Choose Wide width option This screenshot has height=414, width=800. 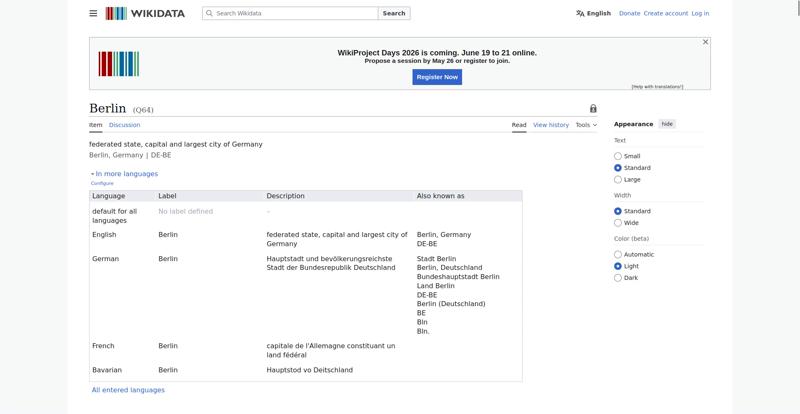[618, 223]
